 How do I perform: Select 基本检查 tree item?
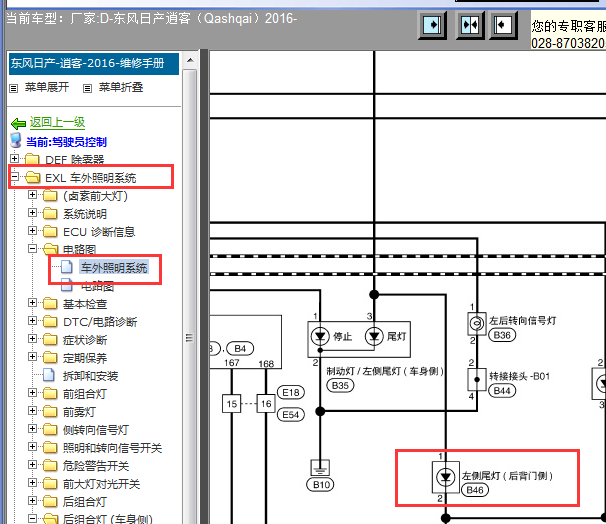coord(85,304)
